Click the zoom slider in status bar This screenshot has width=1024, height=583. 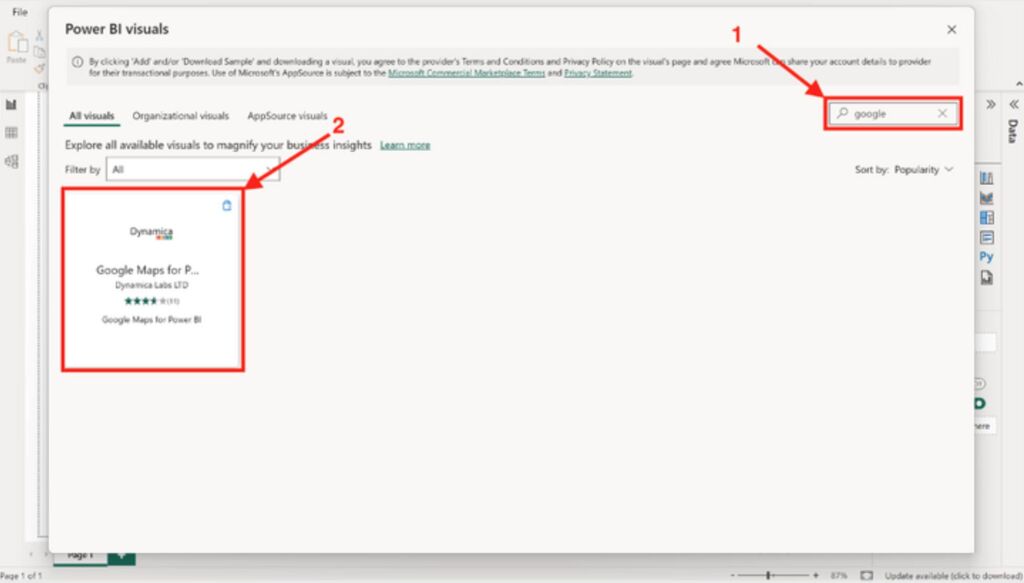(768, 576)
